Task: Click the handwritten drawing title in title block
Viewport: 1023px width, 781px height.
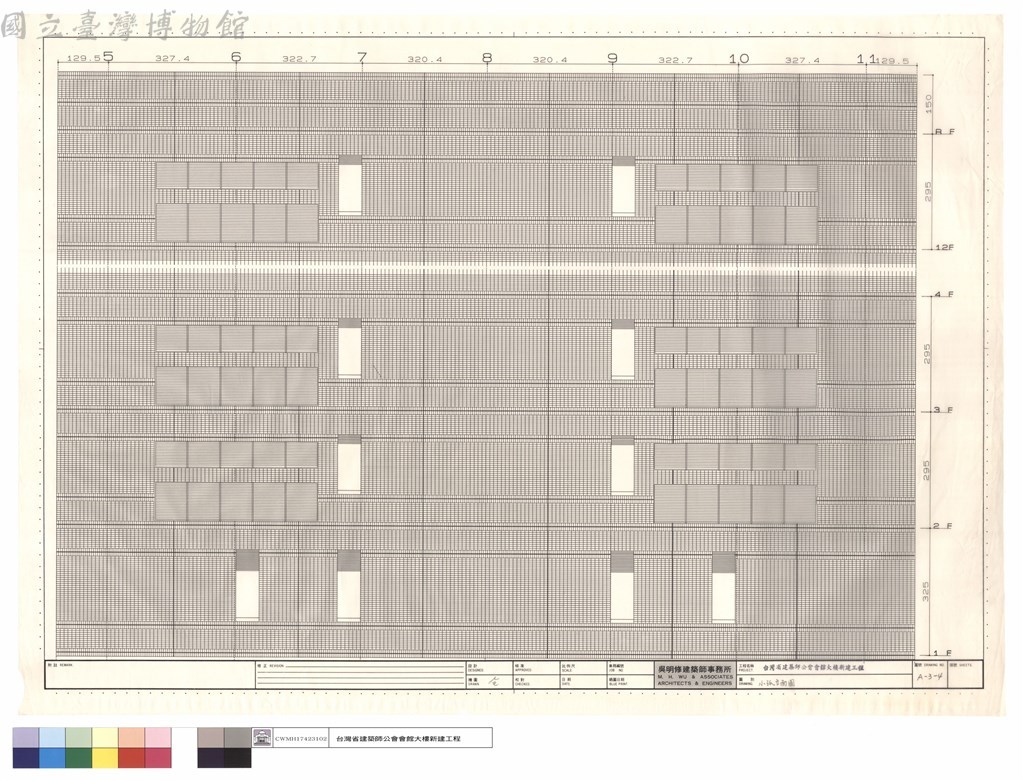Action: 776,681
